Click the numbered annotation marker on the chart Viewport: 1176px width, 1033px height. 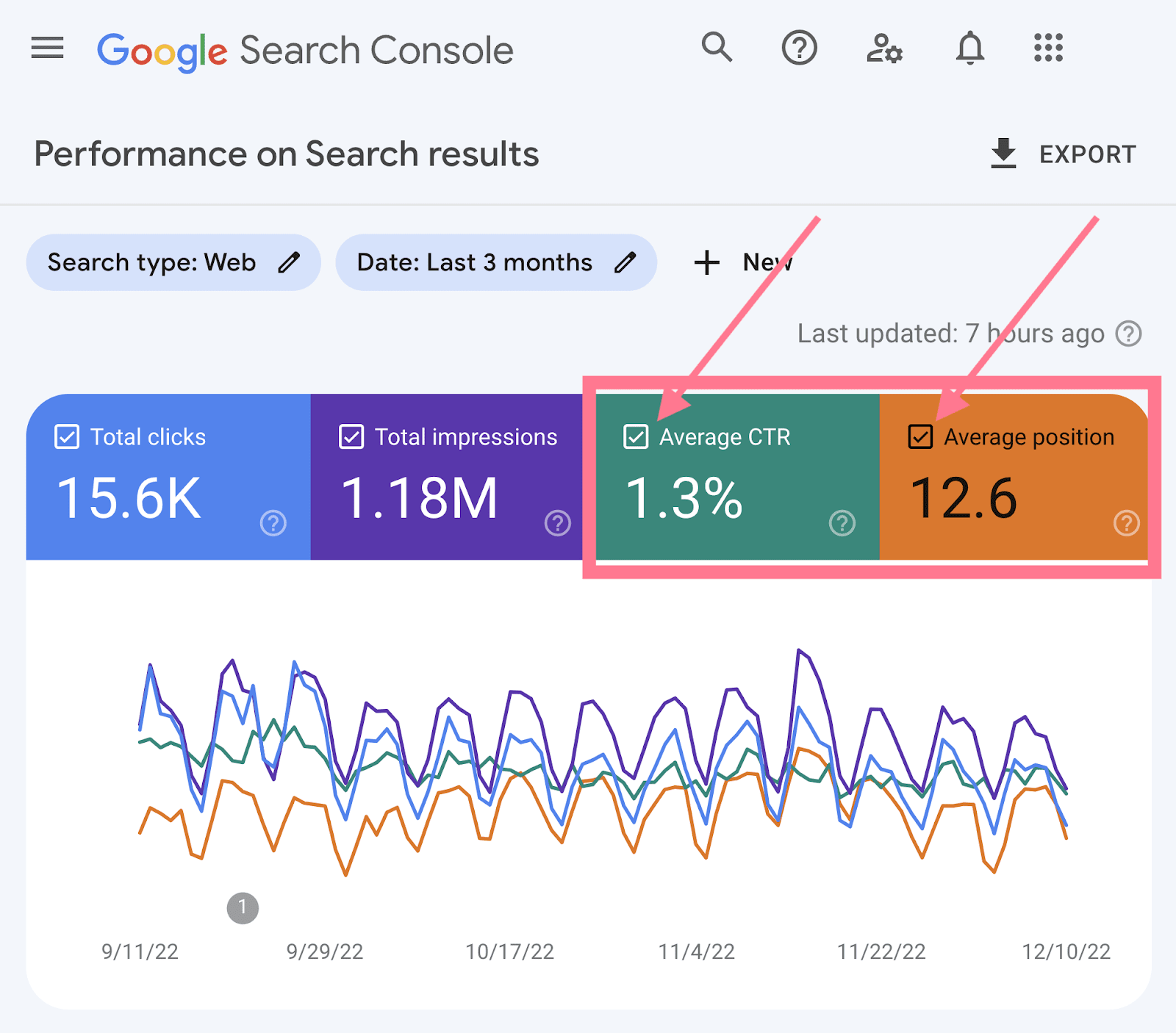point(243,907)
